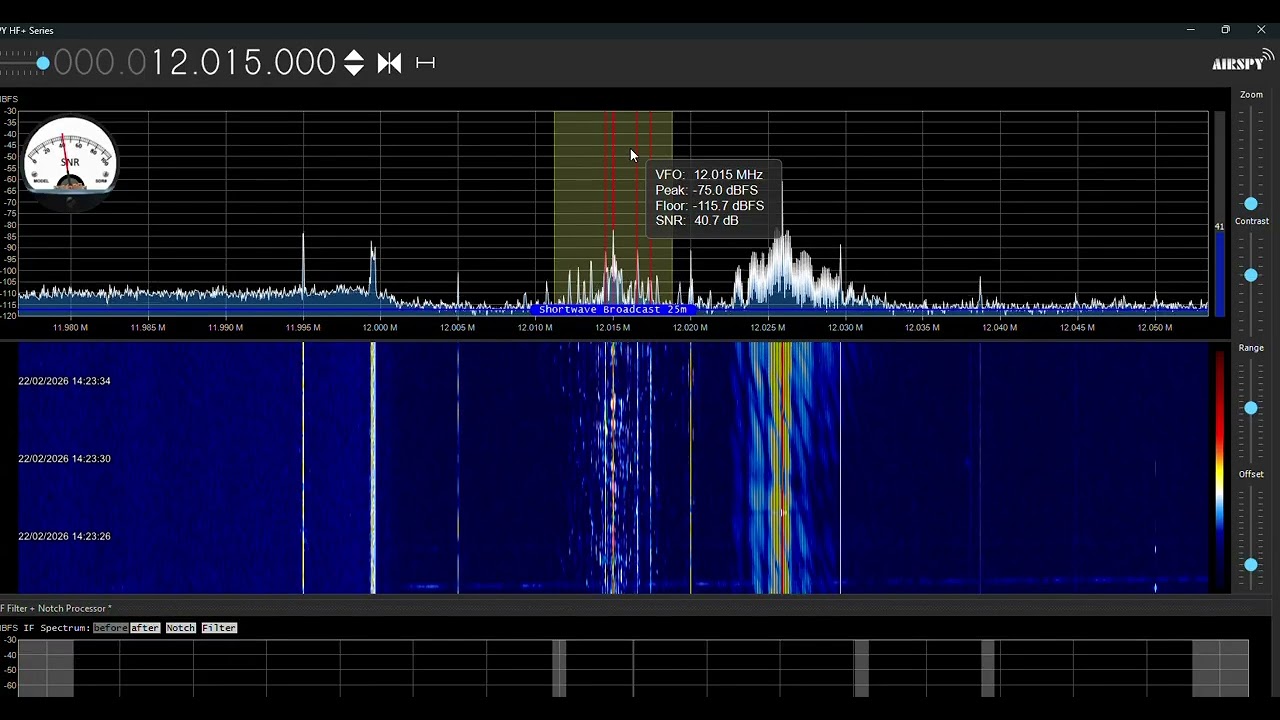Click the narrow carrier peak at 11.995 M
This screenshot has height=720, width=1280.
(x=303, y=265)
